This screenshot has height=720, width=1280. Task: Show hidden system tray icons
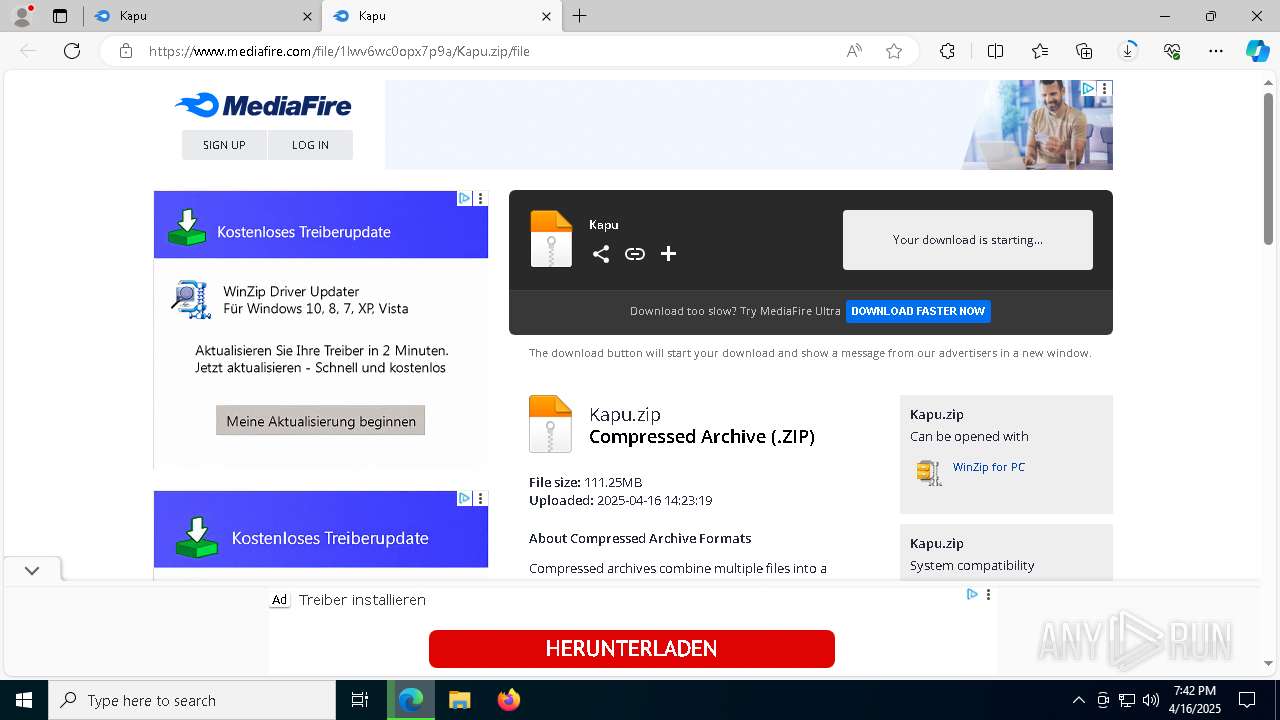point(1078,700)
